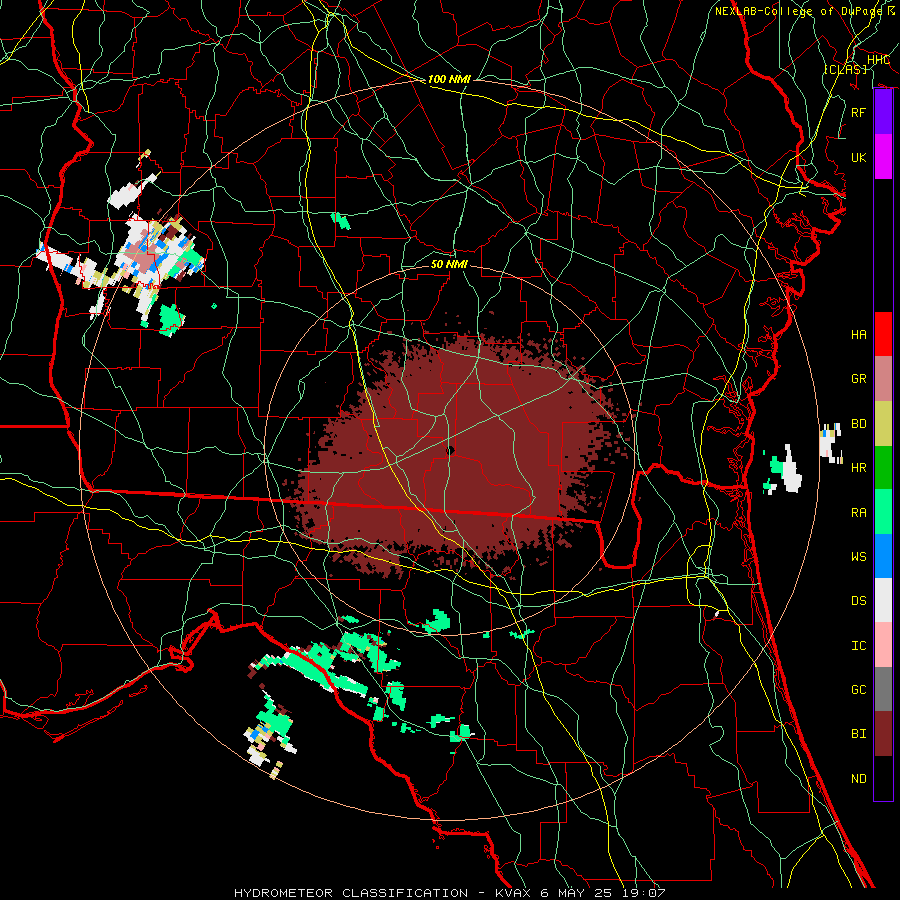Click the HA red legend swatch
Viewport: 900px width, 900px height.
click(x=883, y=334)
